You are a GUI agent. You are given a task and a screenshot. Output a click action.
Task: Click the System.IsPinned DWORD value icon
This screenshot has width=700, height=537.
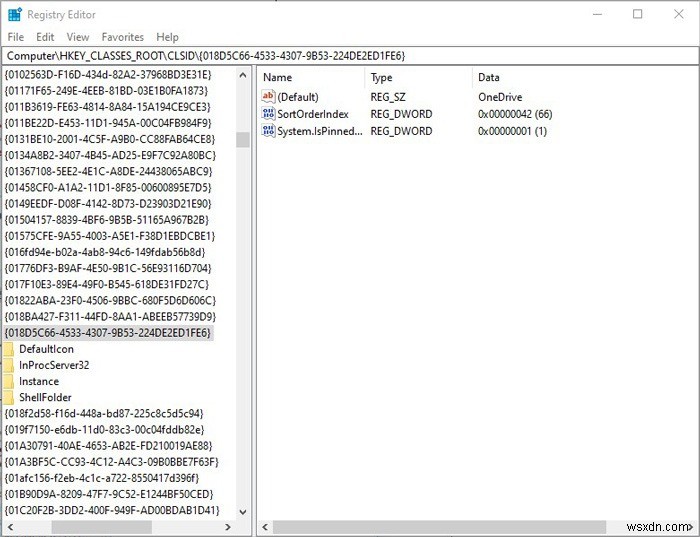click(268, 131)
